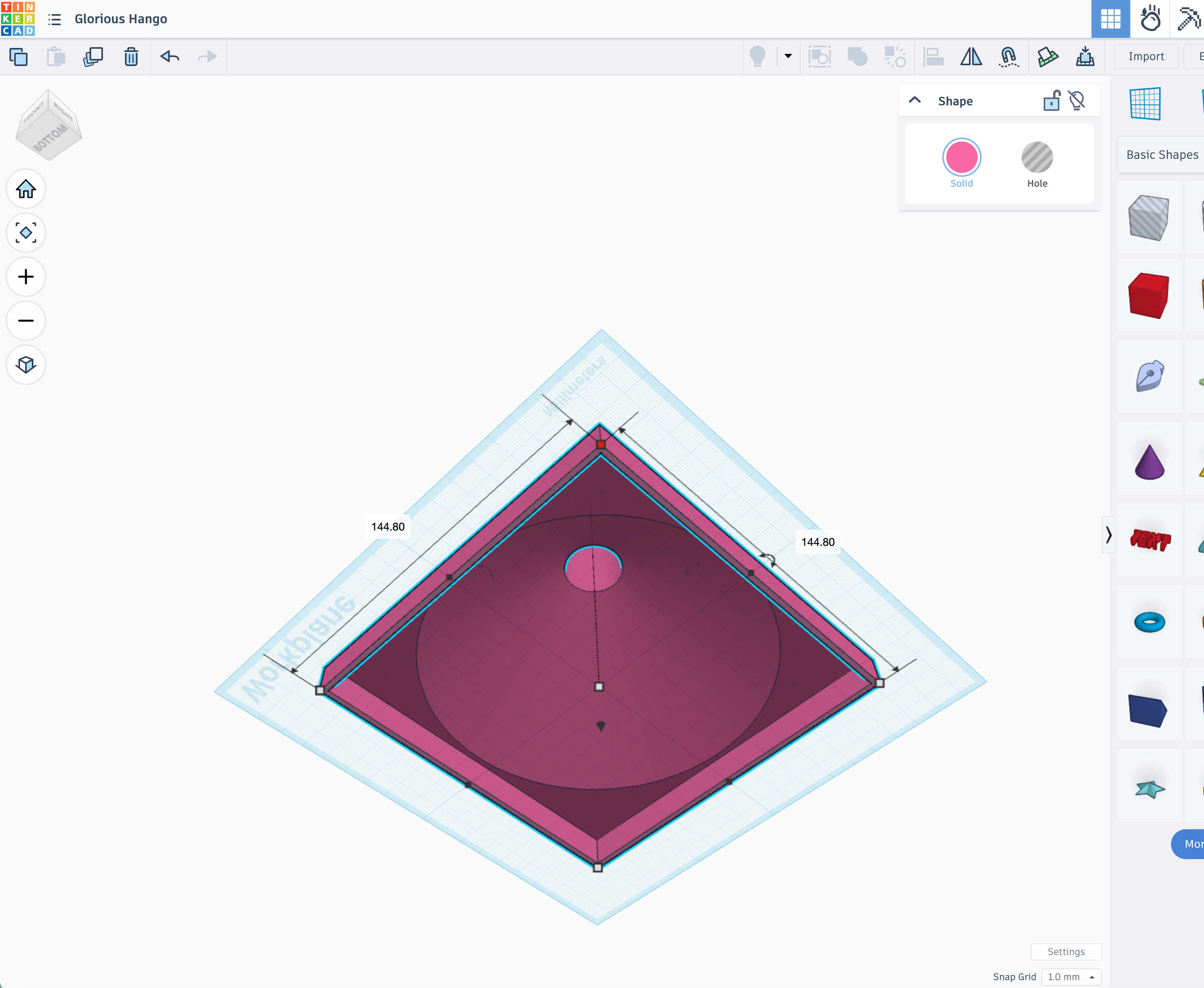The image size is (1204, 988).
Task: Choose the pink Solid color swatch
Action: [961, 158]
